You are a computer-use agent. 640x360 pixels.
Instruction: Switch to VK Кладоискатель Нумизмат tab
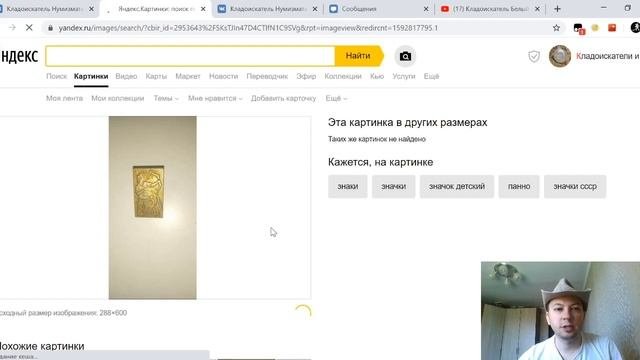click(x=267, y=9)
